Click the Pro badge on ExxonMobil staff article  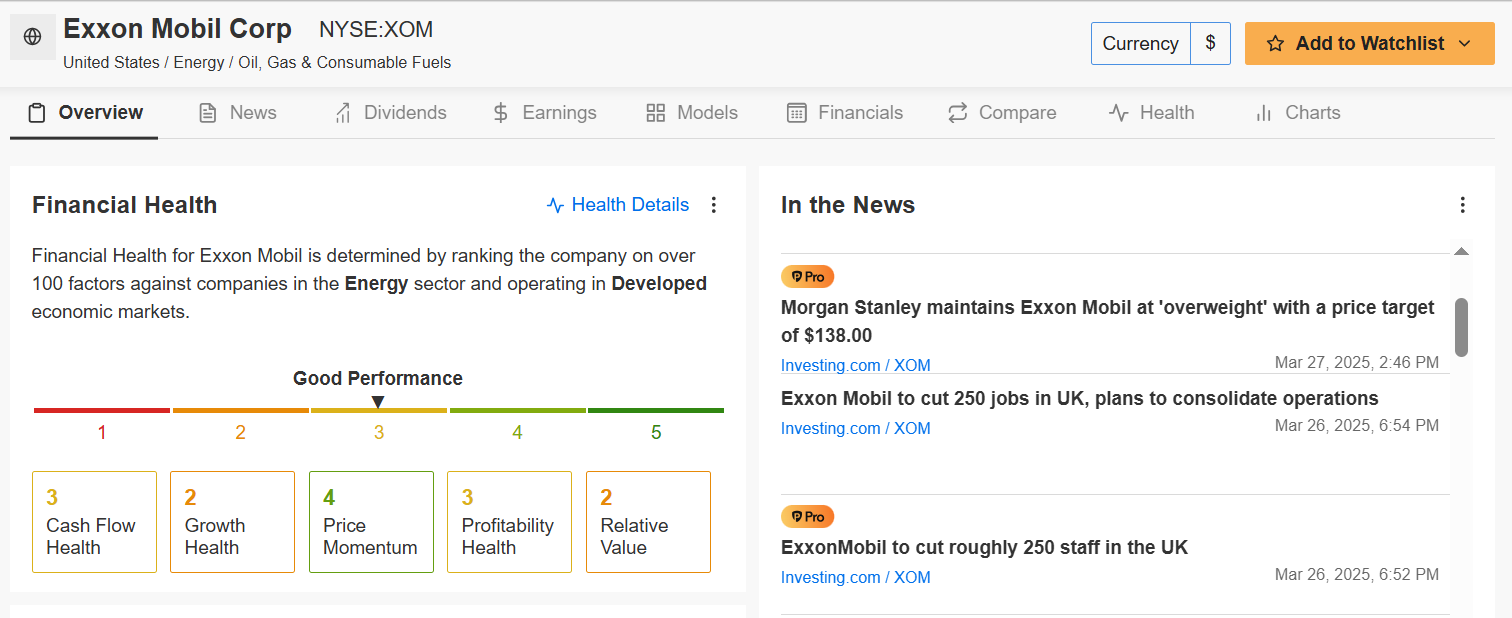tap(808, 517)
